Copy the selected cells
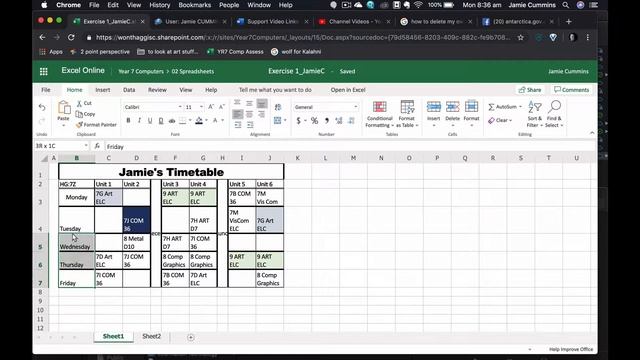 pos(85,114)
